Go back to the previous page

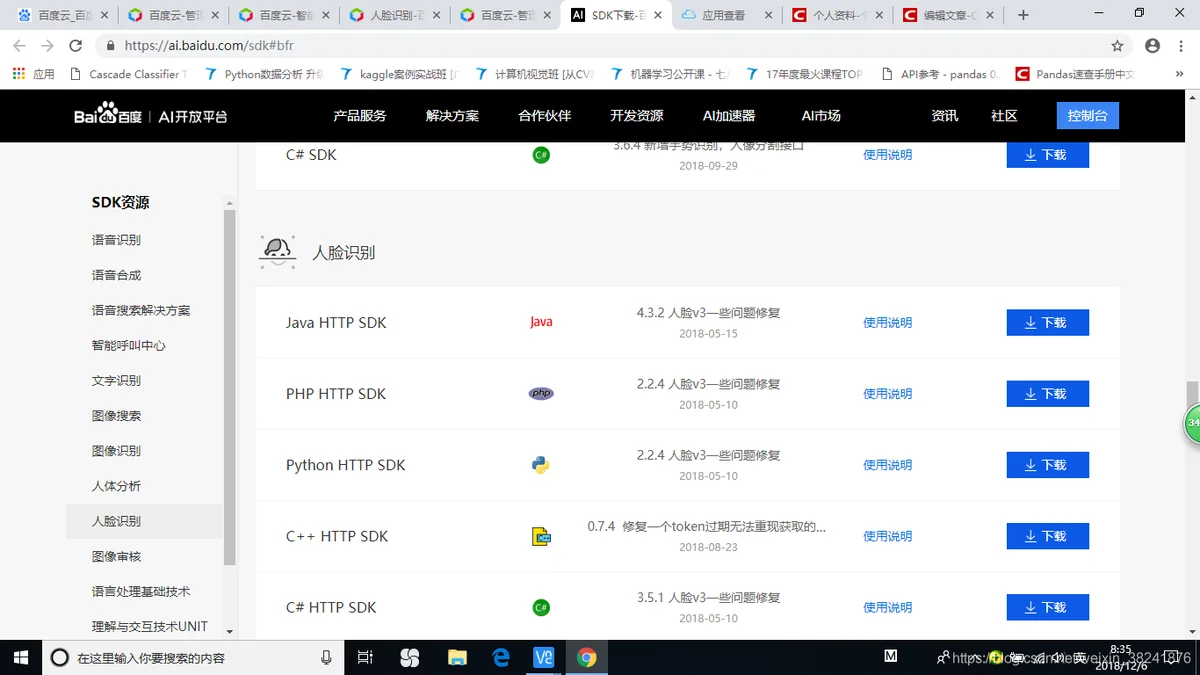[19, 46]
